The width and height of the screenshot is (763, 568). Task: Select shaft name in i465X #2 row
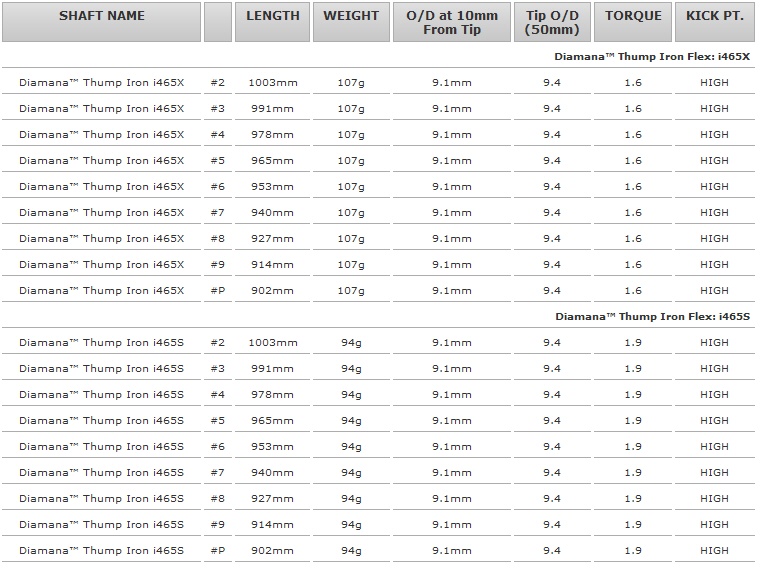tap(102, 83)
